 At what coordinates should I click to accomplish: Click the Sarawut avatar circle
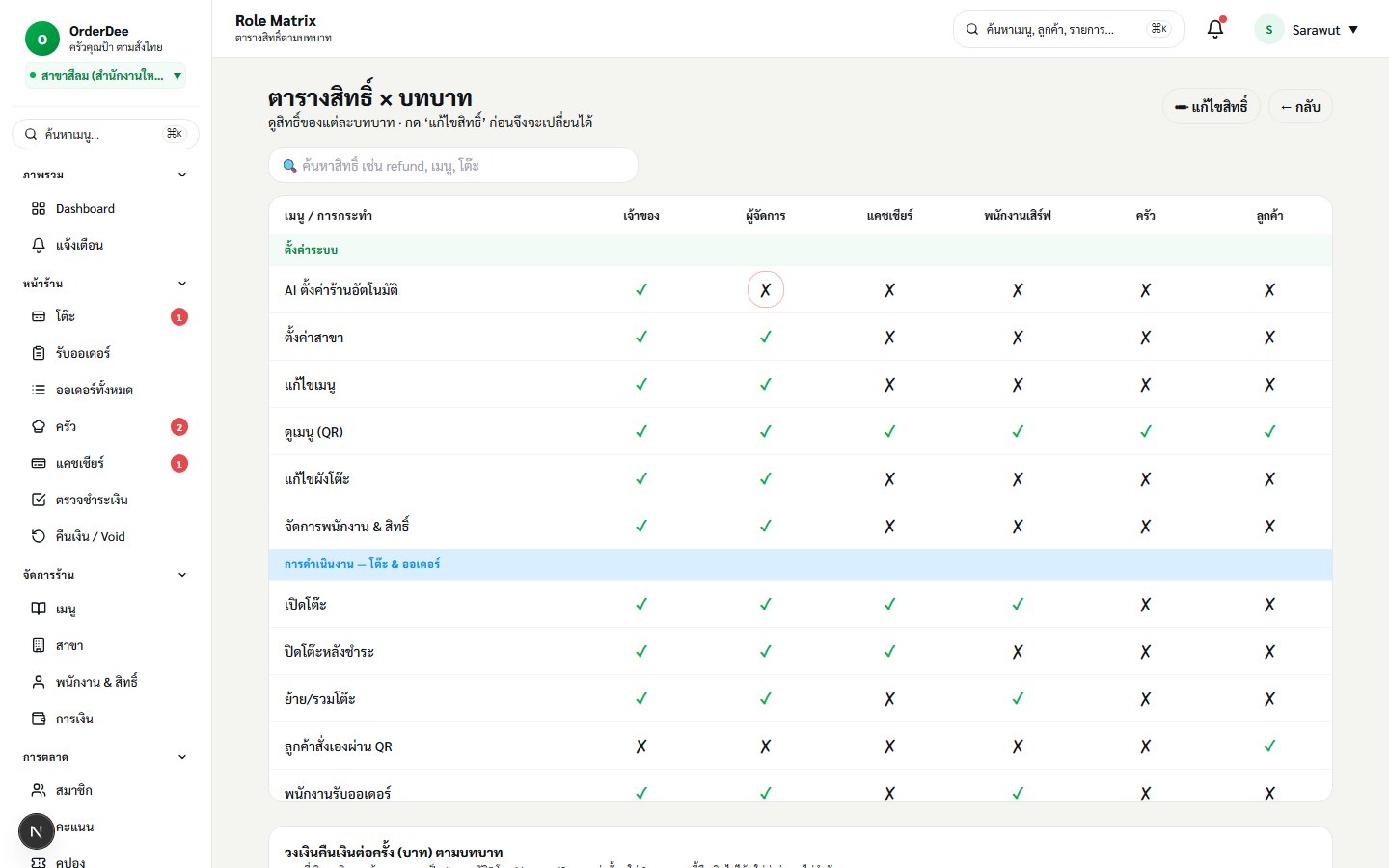pos(1268,29)
